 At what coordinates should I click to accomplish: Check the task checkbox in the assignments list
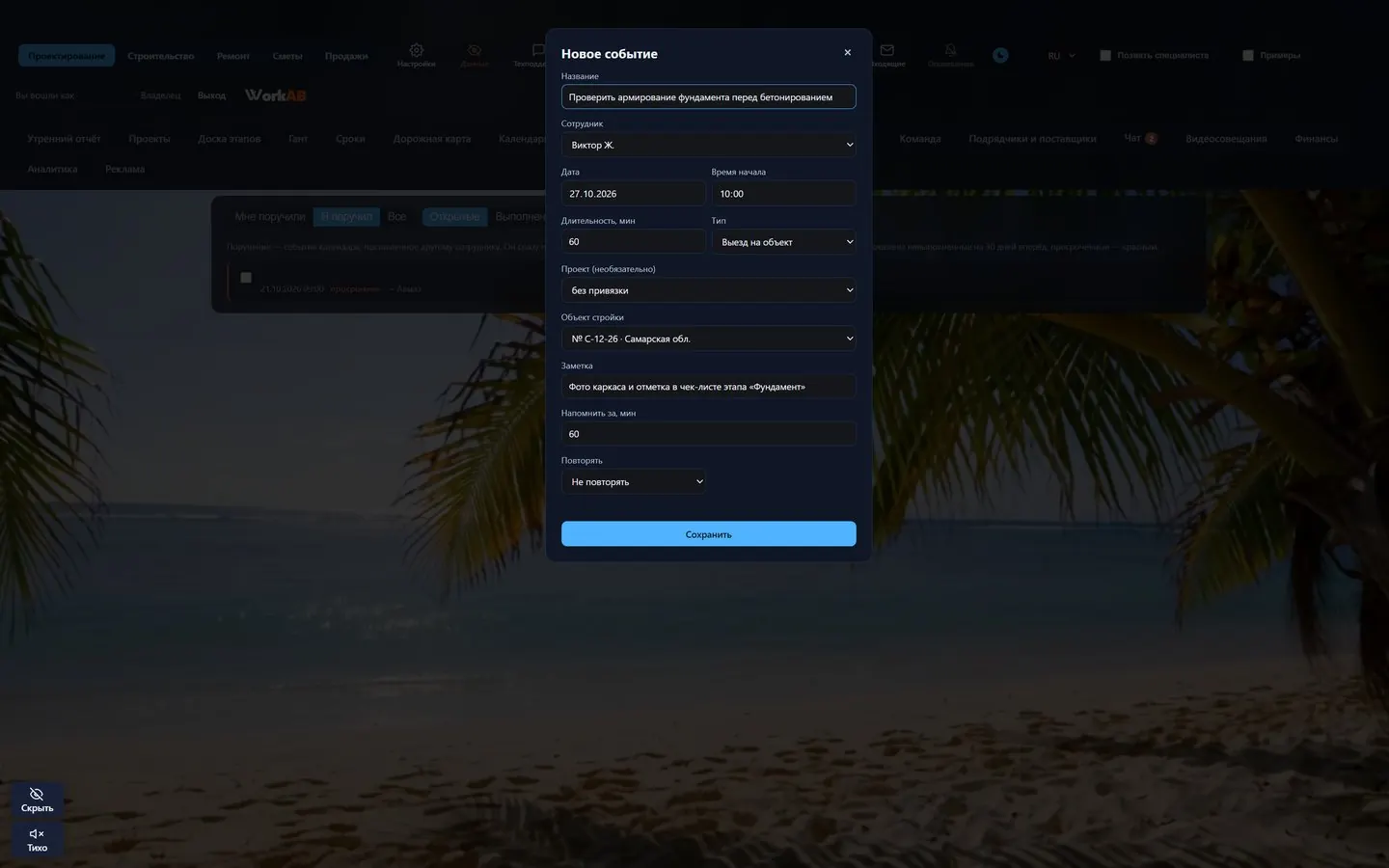pyautogui.click(x=246, y=278)
